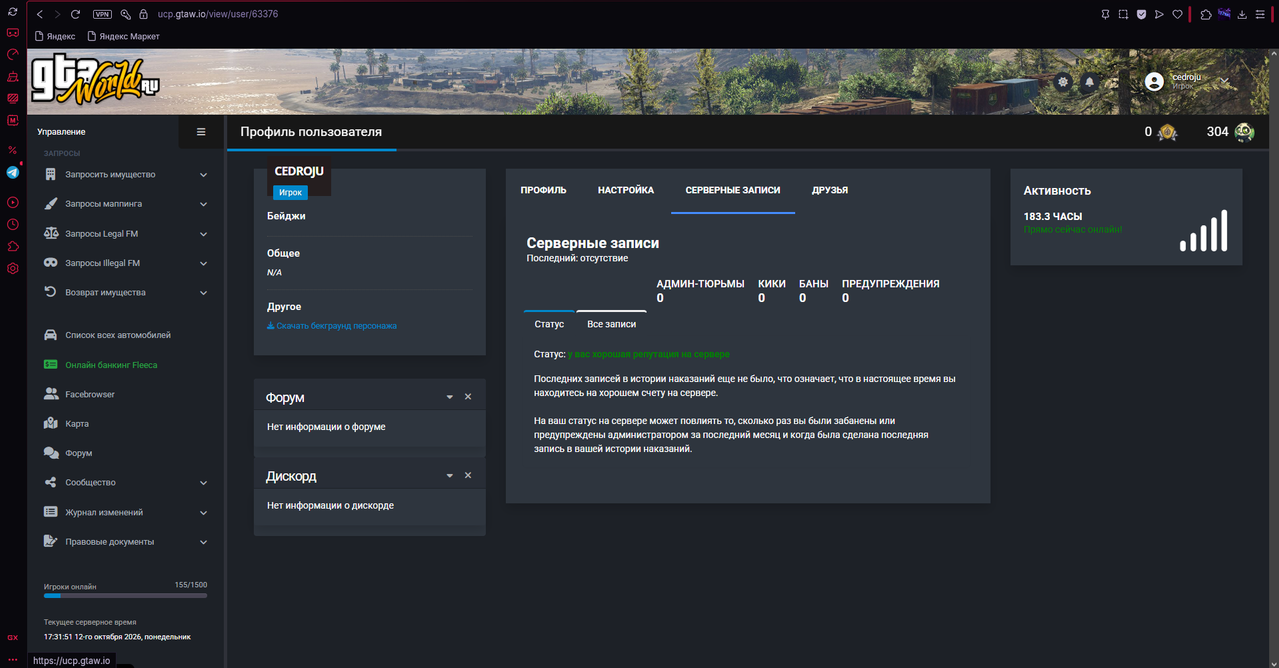Collapse the Дискорд panel with its caret
Image resolution: width=1279 pixels, height=668 pixels.
click(450, 475)
